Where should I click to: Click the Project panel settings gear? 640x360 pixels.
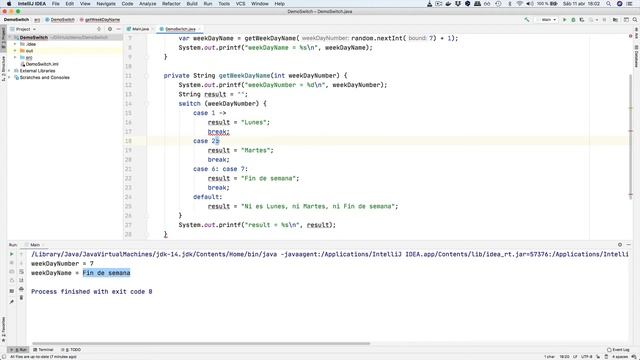click(110, 29)
